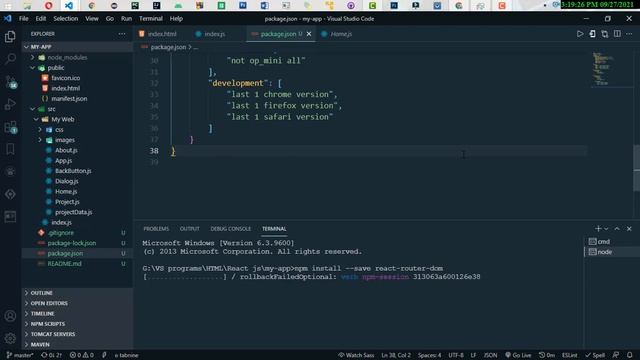
Task: Toggle Watch Sass in status bar
Action: click(356, 355)
